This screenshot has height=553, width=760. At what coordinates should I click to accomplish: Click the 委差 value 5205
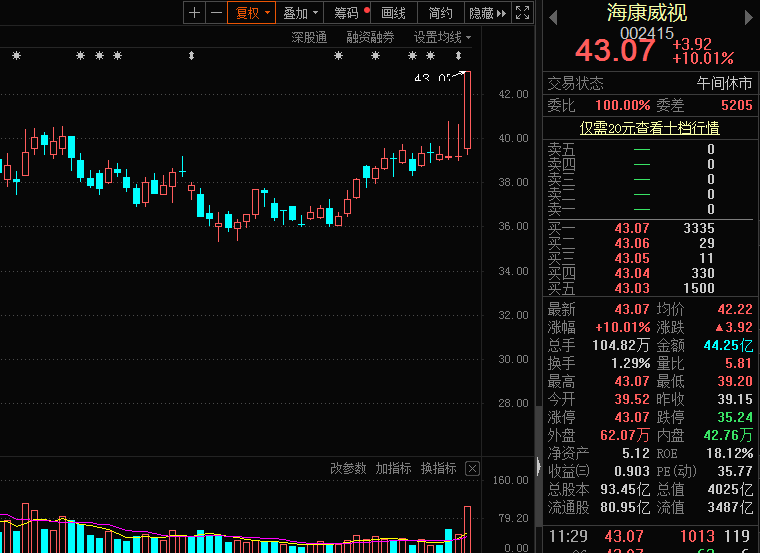coord(737,105)
